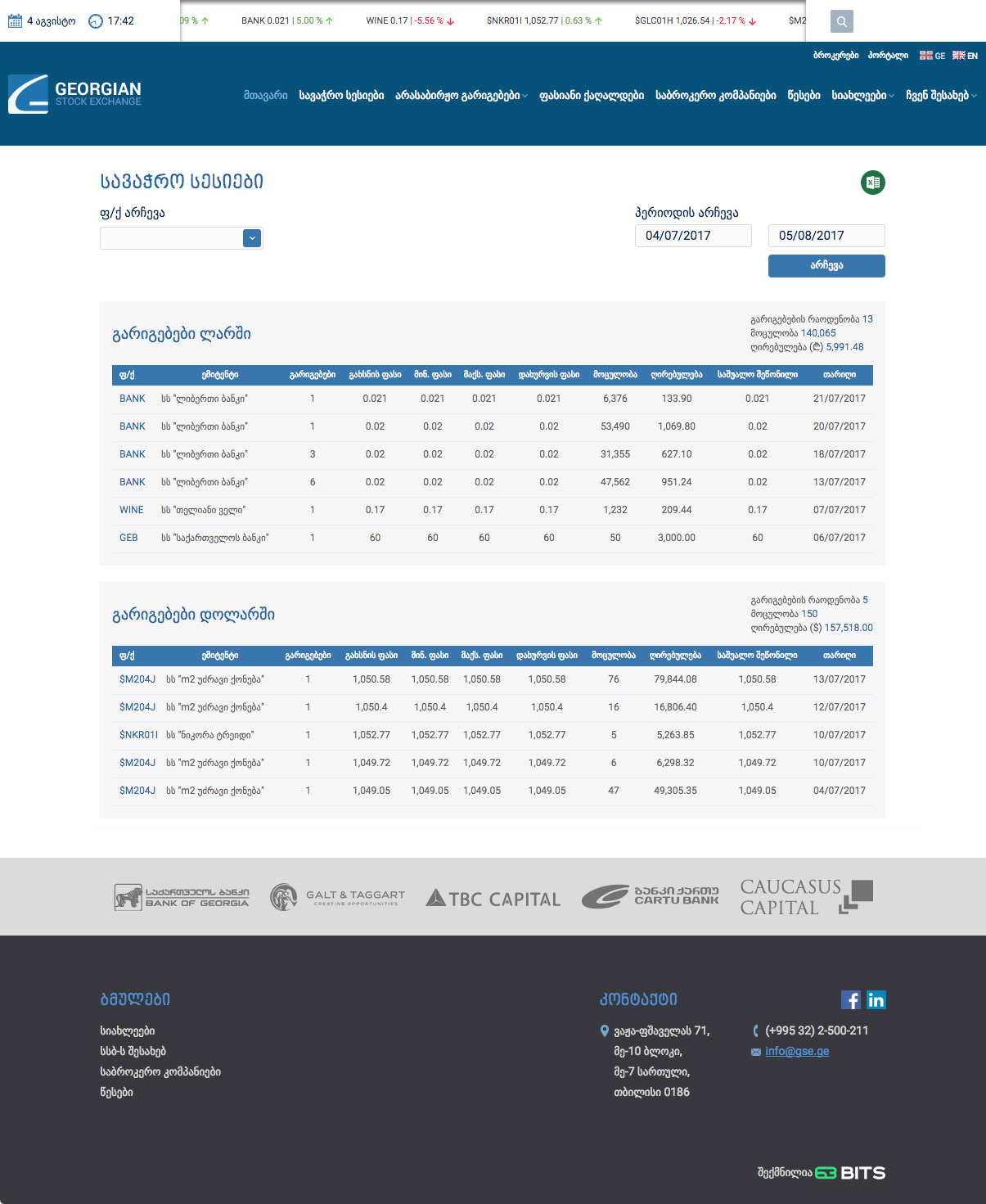Screen dimensions: 986x1204
Task: Click the end date field 05/08/2017
Action: [826, 236]
